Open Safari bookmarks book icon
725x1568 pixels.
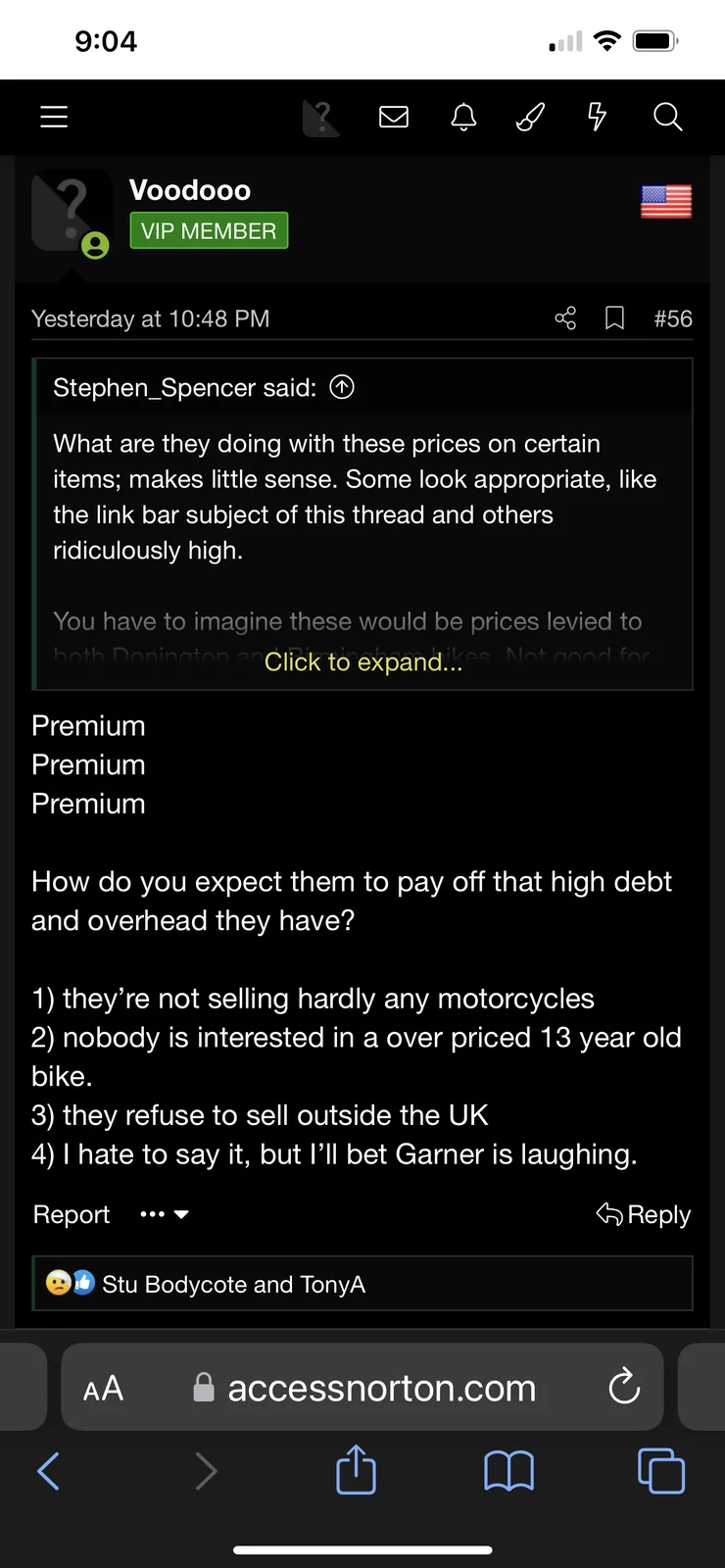pyautogui.click(x=508, y=1470)
